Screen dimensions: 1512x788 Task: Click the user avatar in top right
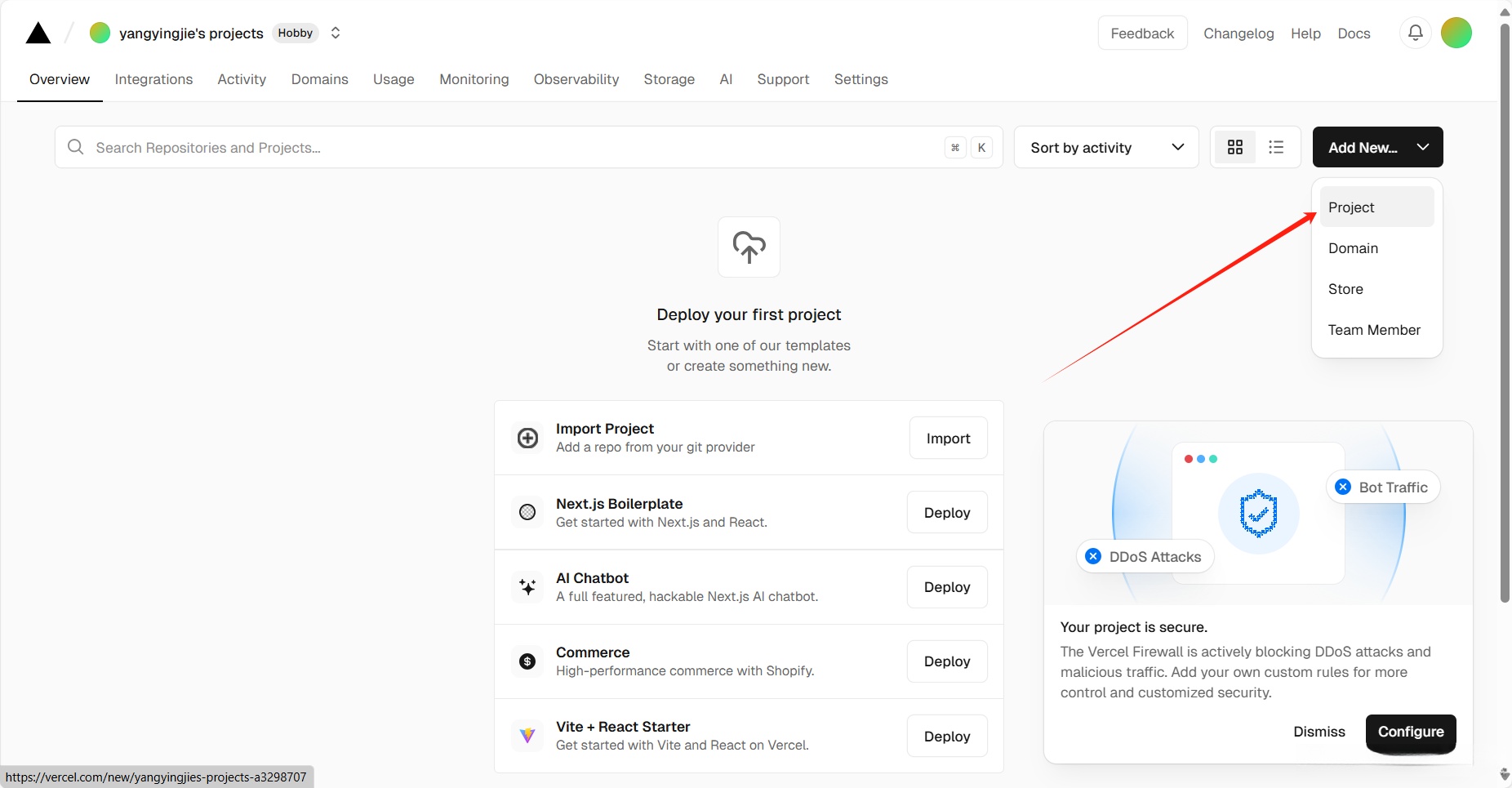[x=1456, y=33]
